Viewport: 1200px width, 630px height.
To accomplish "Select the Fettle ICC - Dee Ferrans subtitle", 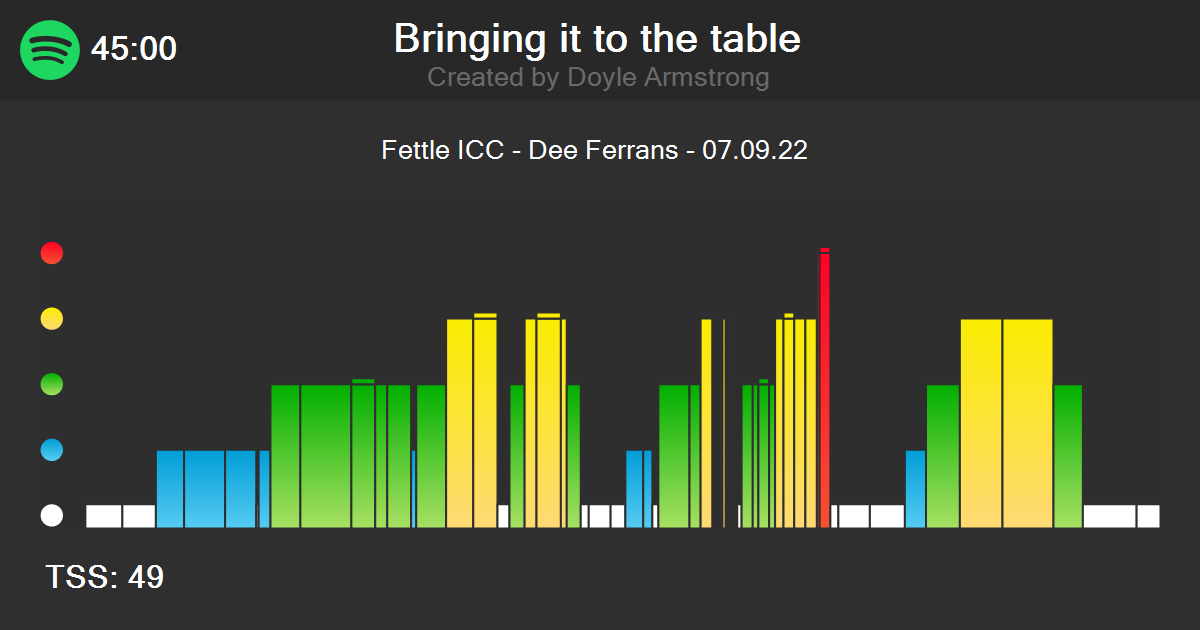I will [x=594, y=151].
